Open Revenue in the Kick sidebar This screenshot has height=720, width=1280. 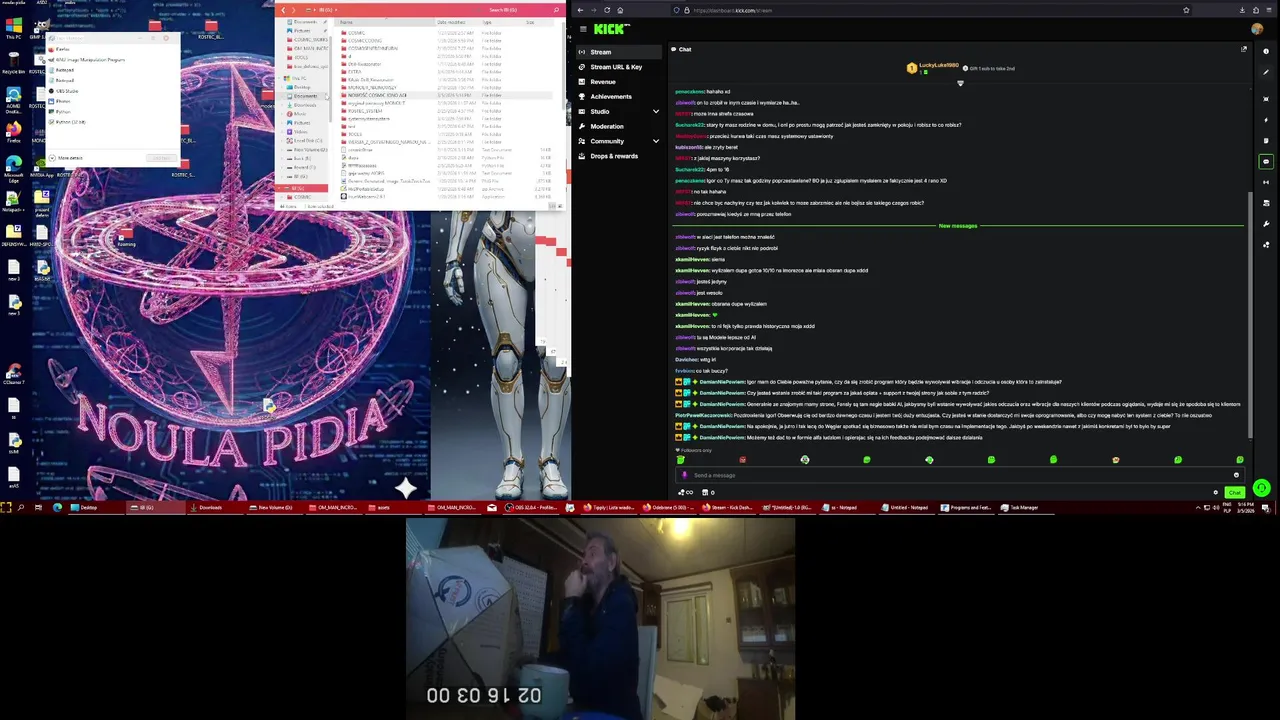pos(603,82)
